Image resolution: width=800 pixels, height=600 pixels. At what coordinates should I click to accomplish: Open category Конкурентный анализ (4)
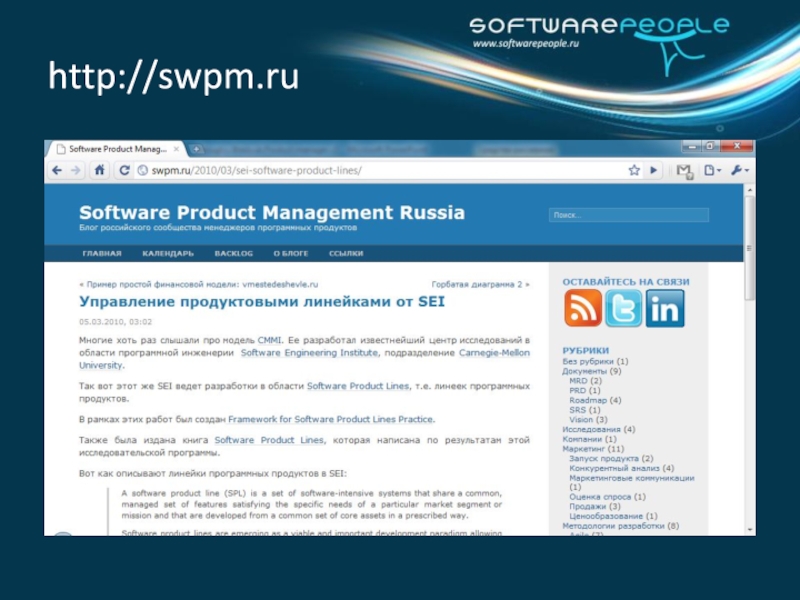[x=621, y=468]
